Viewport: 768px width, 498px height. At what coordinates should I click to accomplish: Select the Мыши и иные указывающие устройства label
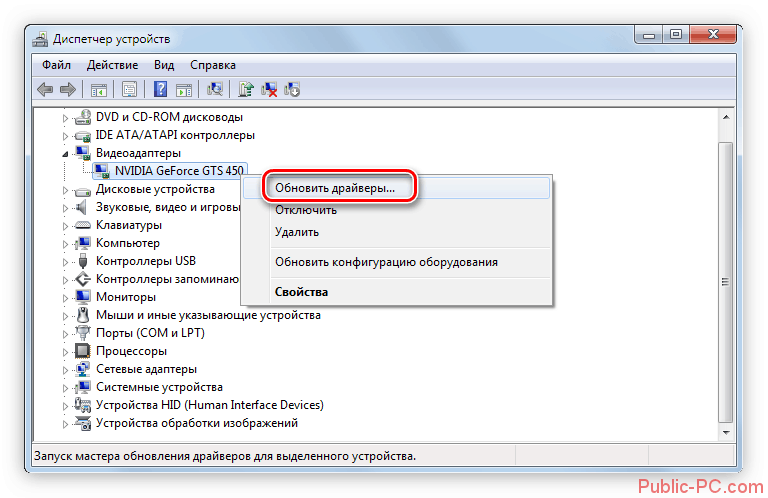208,315
